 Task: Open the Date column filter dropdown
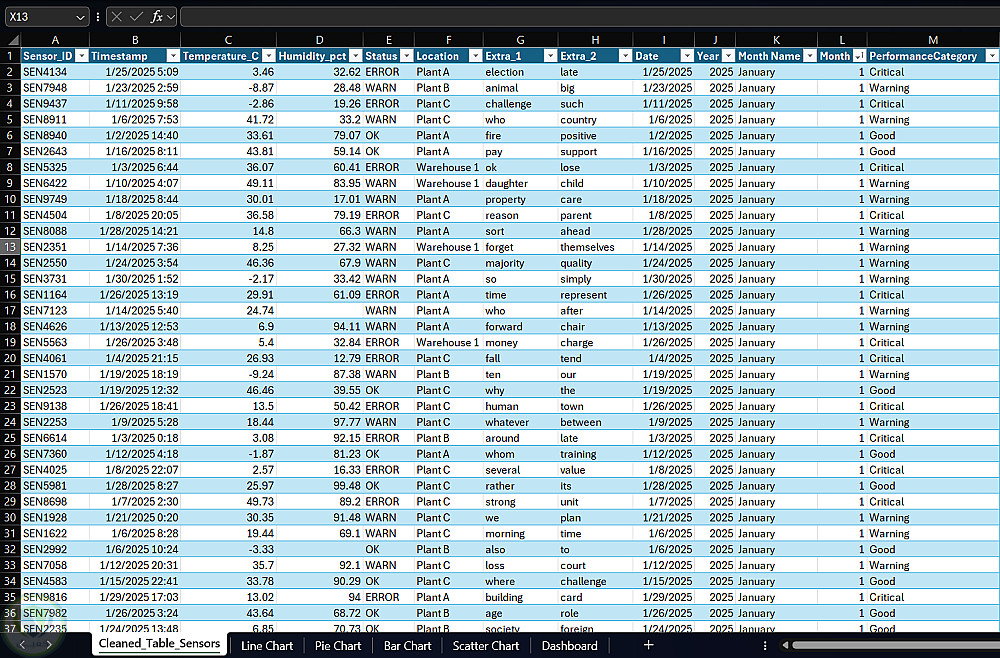coord(687,56)
